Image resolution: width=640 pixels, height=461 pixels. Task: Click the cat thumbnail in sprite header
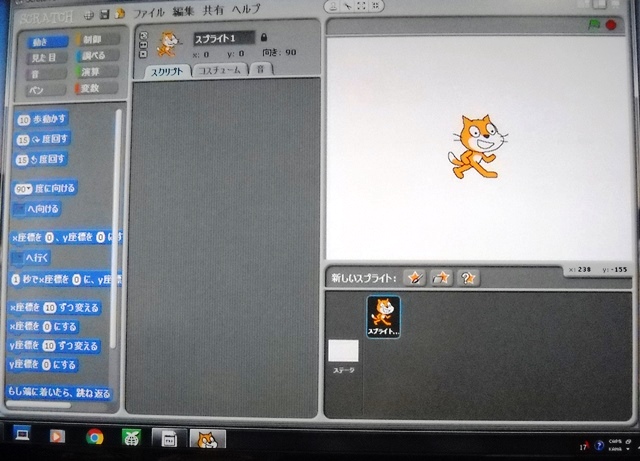[x=168, y=45]
